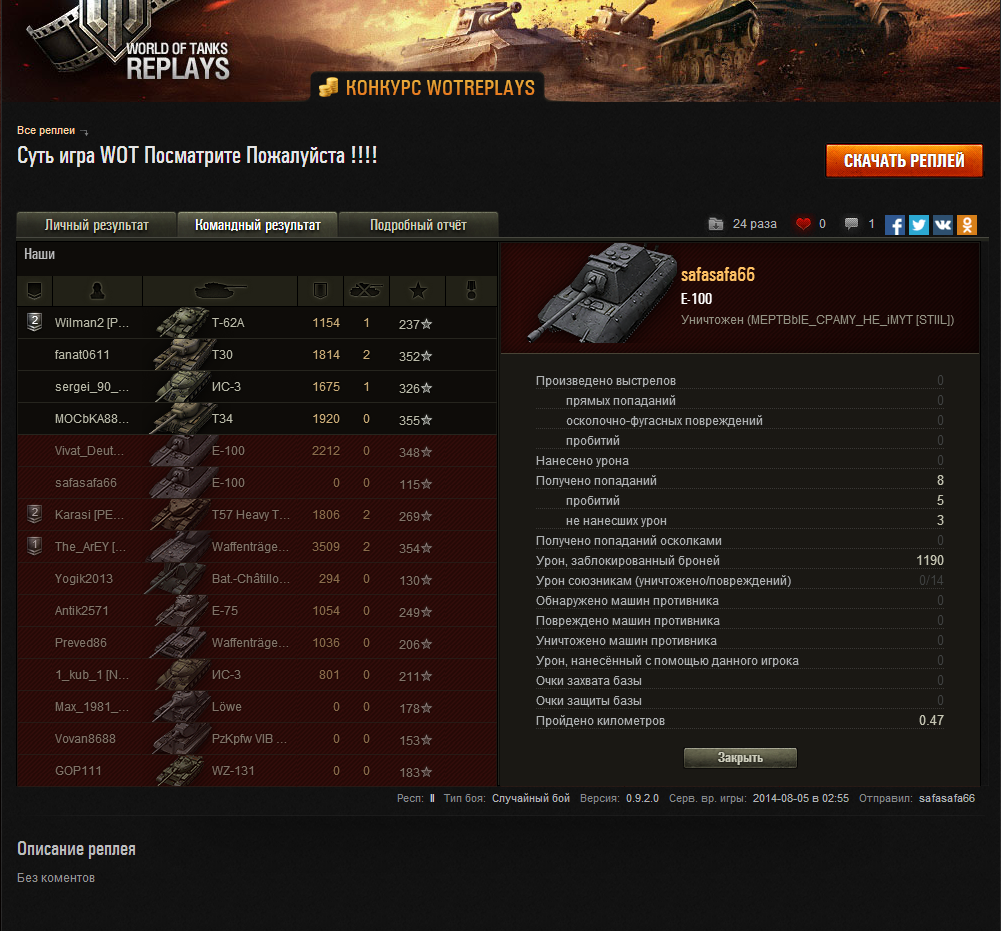This screenshot has height=931, width=1001.
Task: Select the Командный результат tab
Action: coord(257,225)
